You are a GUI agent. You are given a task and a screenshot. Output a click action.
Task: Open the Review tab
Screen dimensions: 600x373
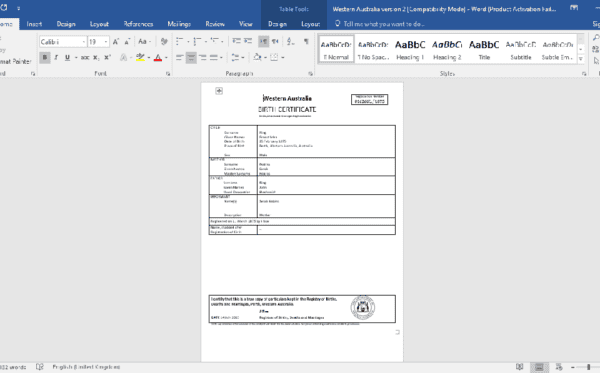[215, 24]
